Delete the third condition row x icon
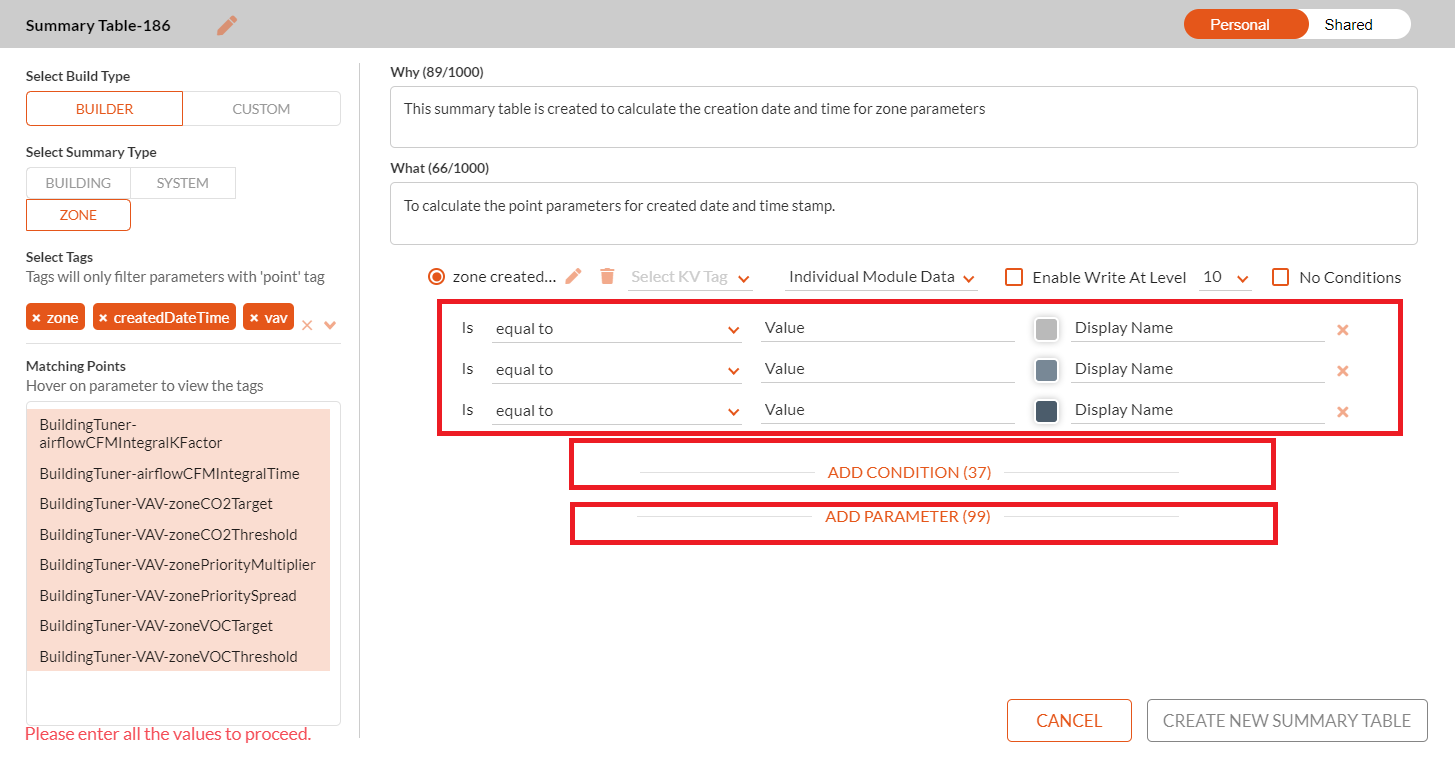This screenshot has height=766, width=1455. 1343,411
